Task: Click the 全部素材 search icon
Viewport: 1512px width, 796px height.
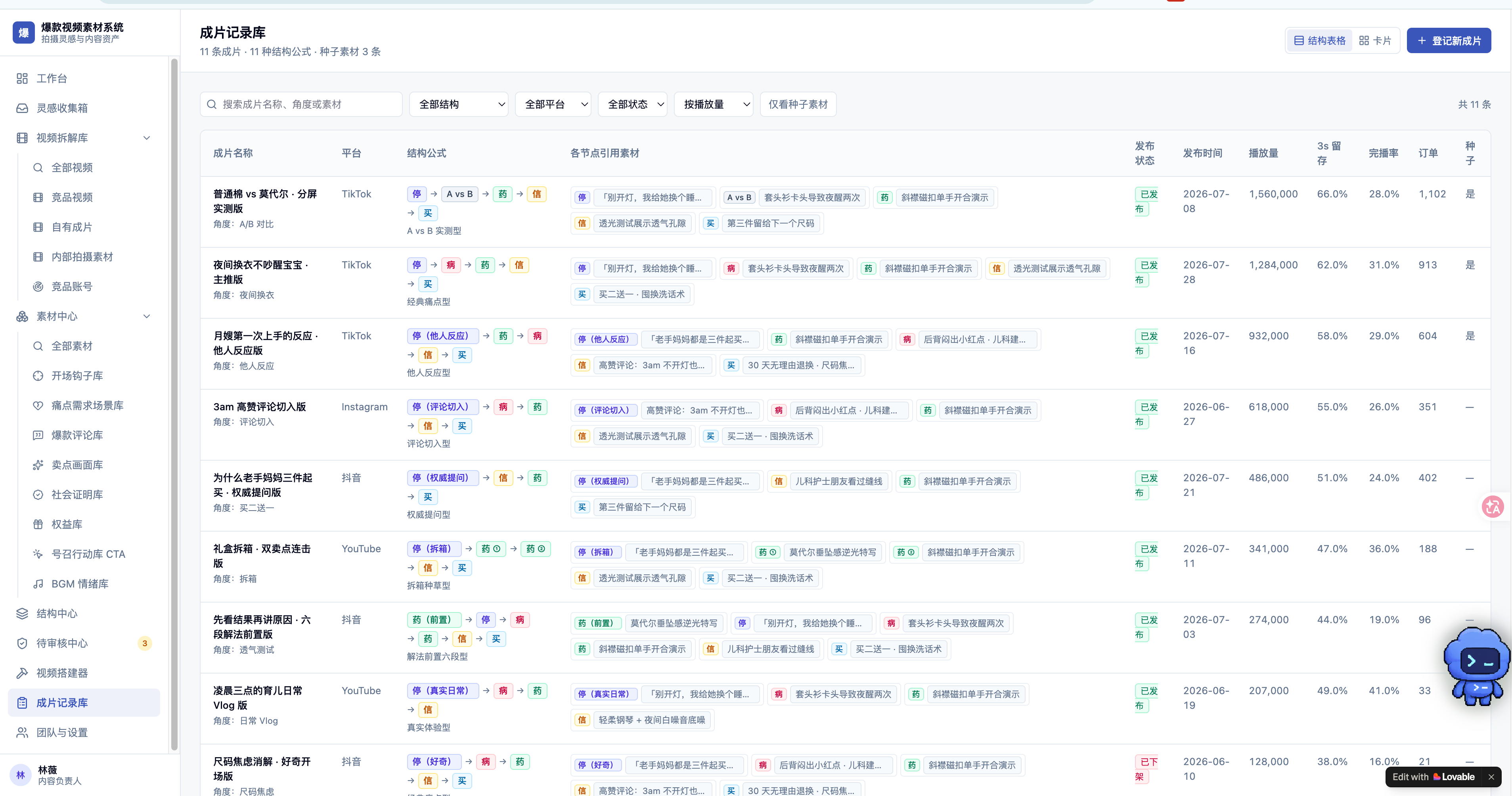Action: point(38,346)
